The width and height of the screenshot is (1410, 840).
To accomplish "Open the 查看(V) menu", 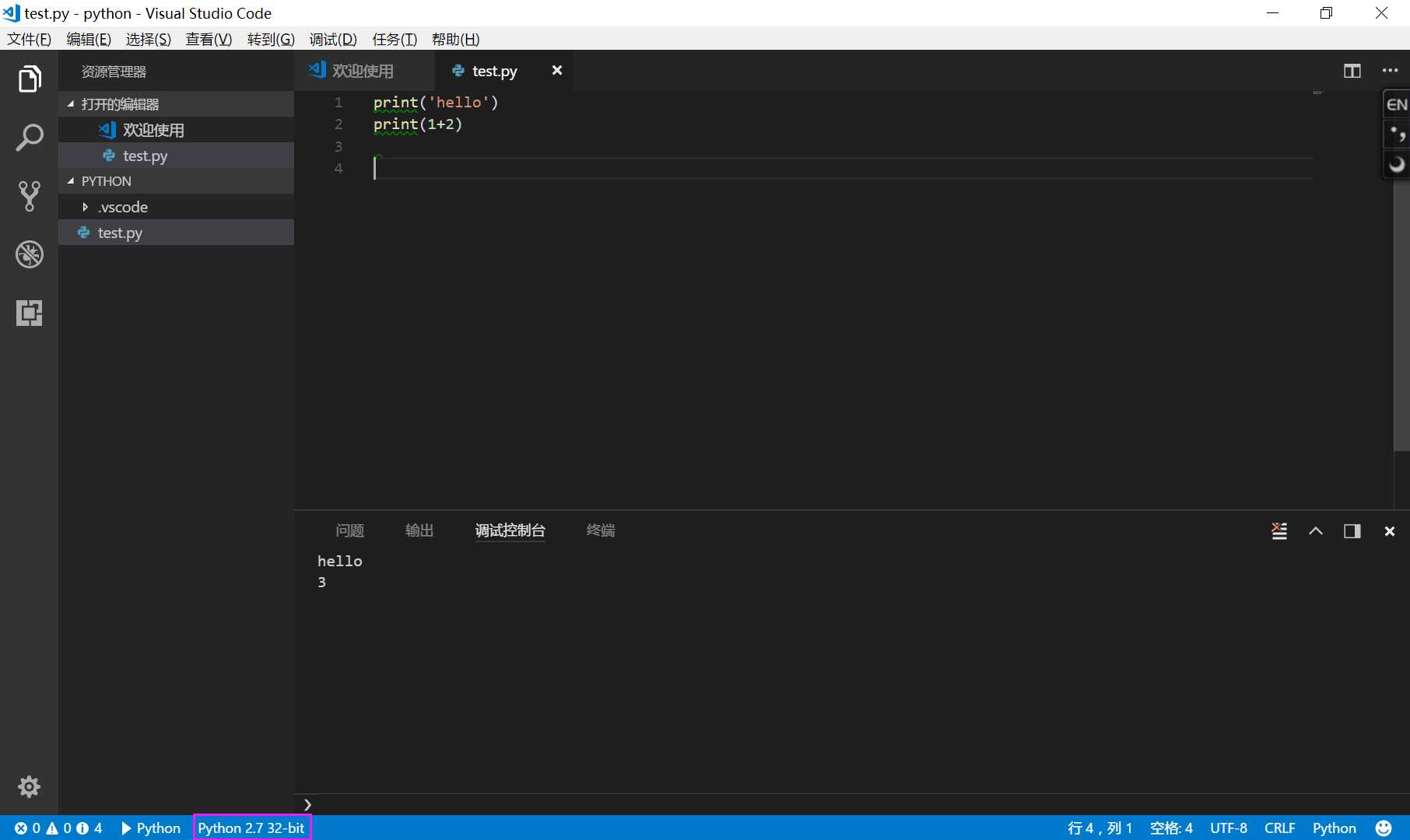I will [x=209, y=39].
